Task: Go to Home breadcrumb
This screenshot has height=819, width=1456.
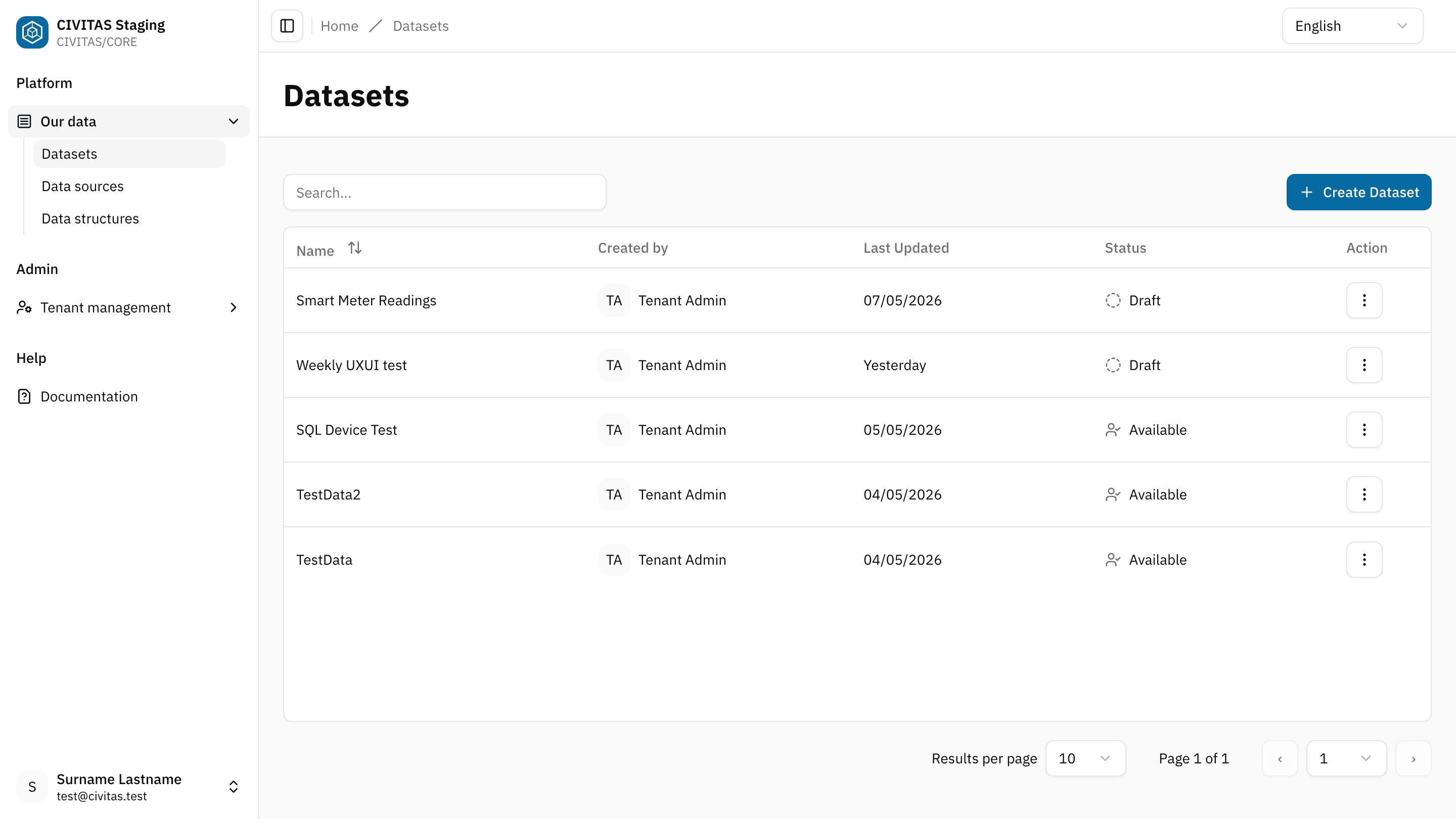Action: tap(339, 26)
